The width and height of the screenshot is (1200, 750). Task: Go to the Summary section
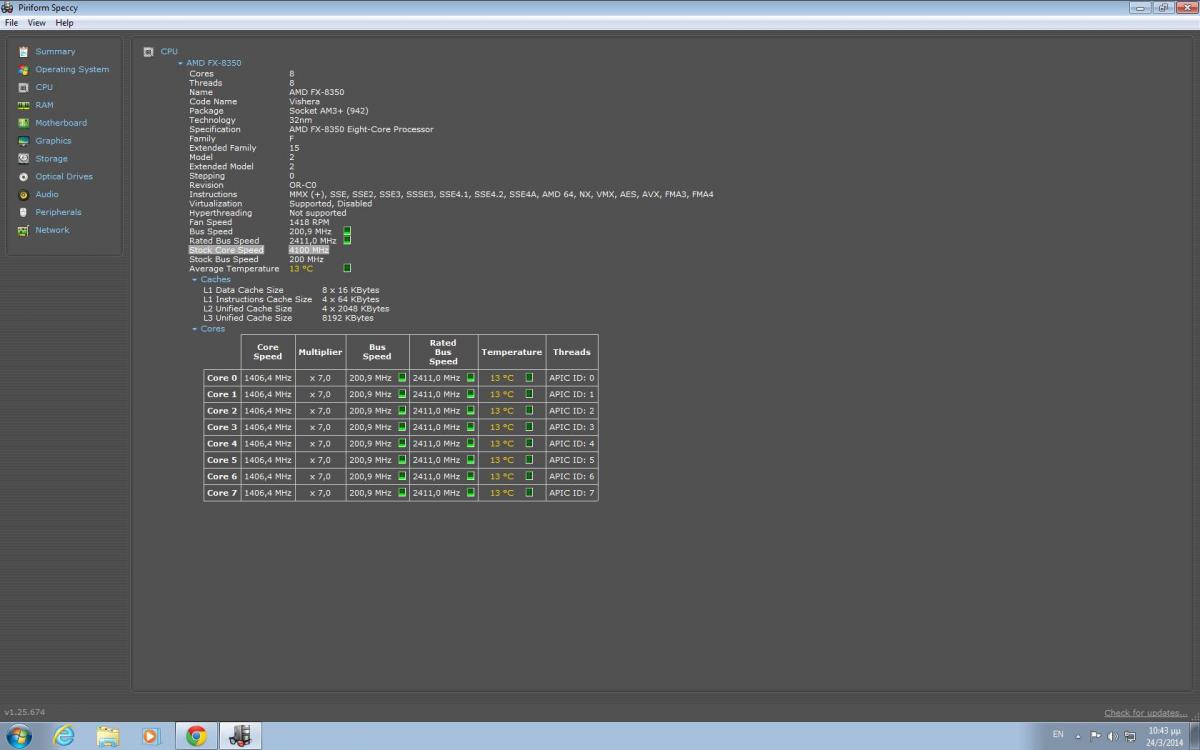tap(55, 51)
